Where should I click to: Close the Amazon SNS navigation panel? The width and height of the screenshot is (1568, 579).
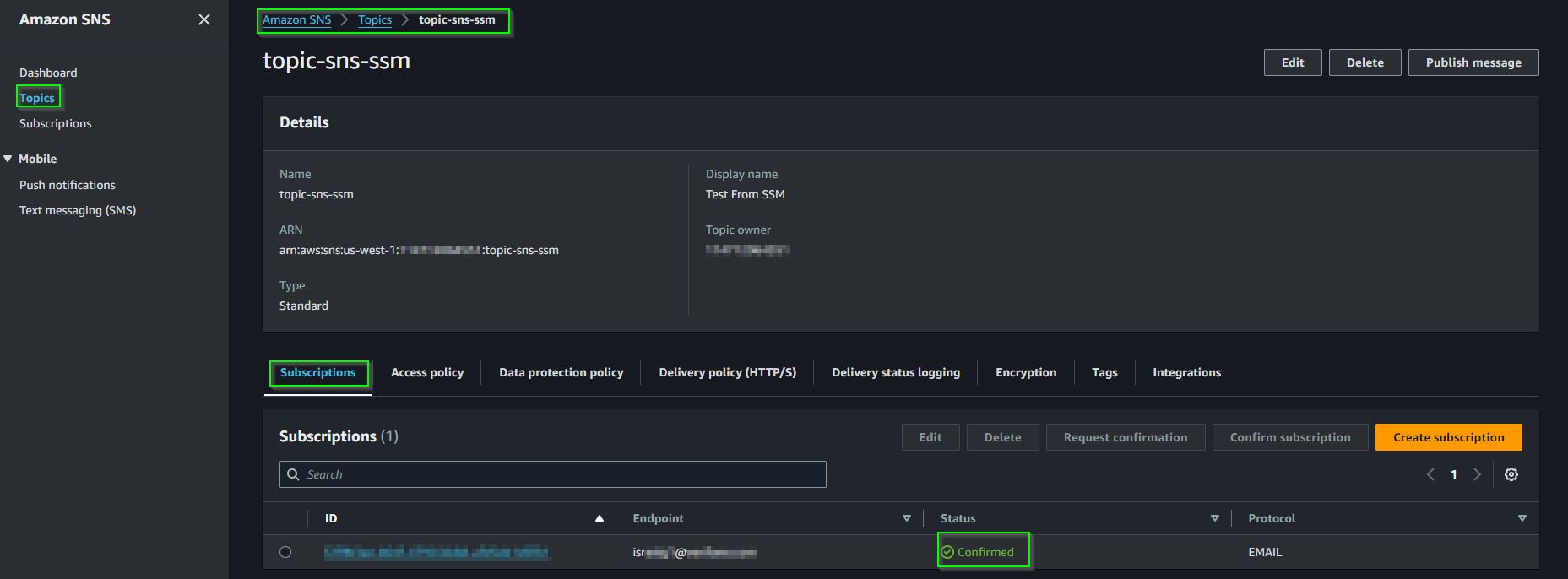(204, 19)
